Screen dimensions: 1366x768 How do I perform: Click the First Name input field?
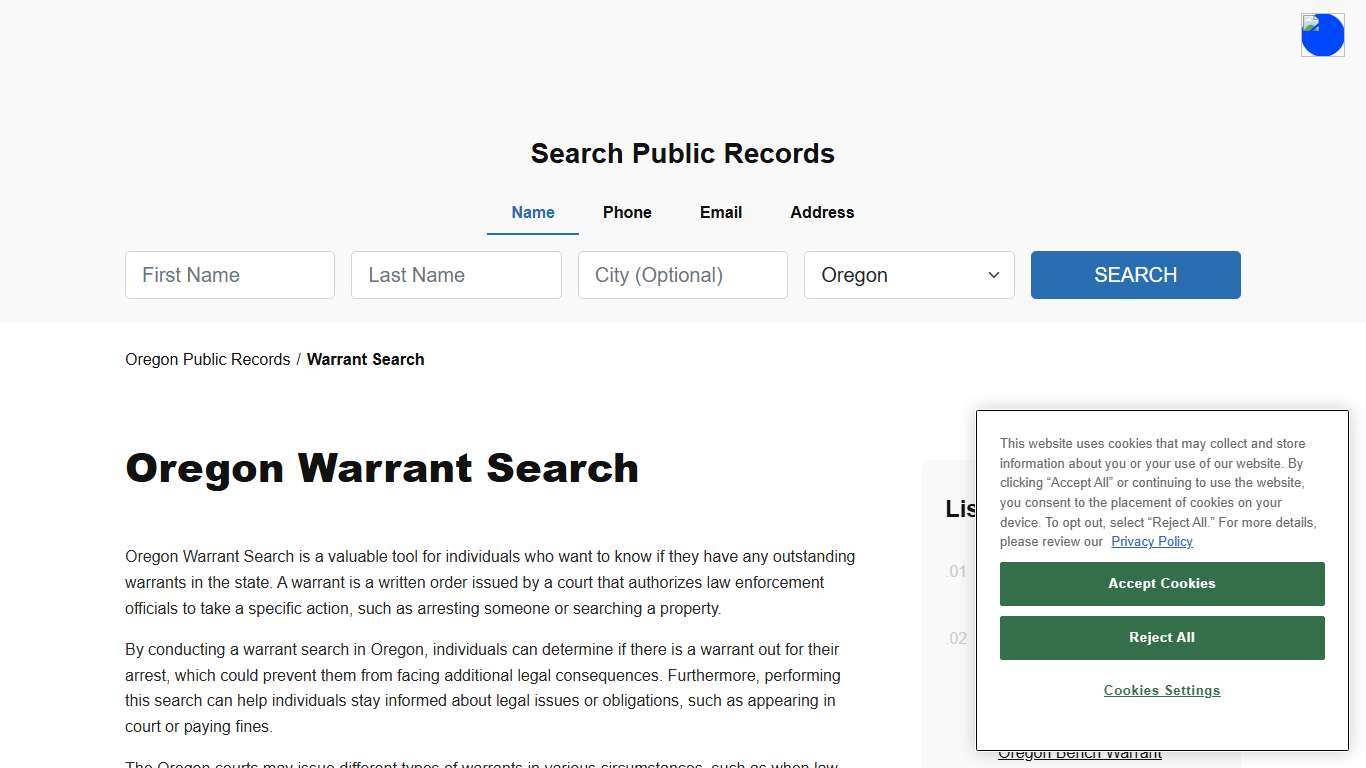[x=229, y=275]
